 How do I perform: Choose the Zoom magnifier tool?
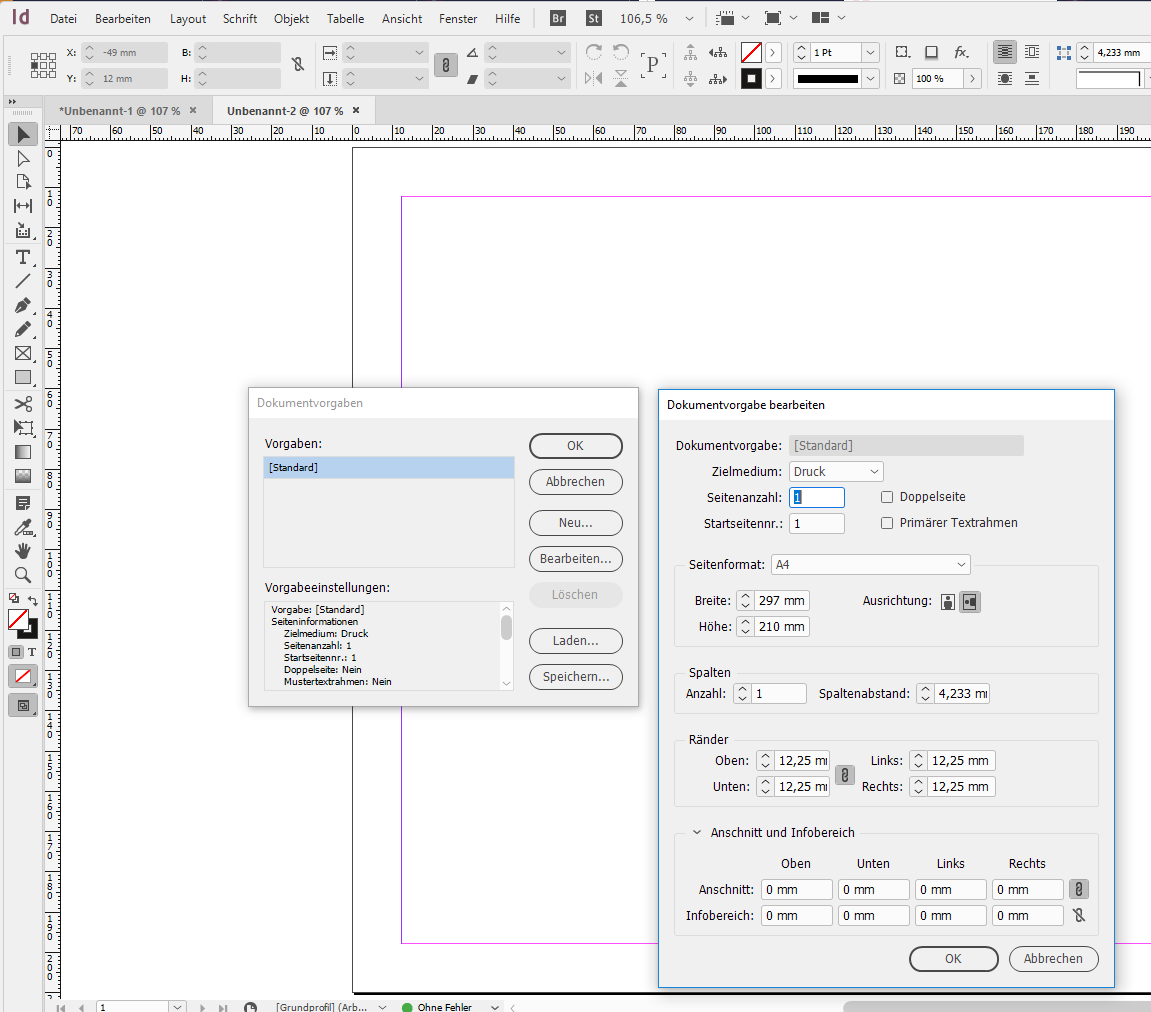pos(22,575)
